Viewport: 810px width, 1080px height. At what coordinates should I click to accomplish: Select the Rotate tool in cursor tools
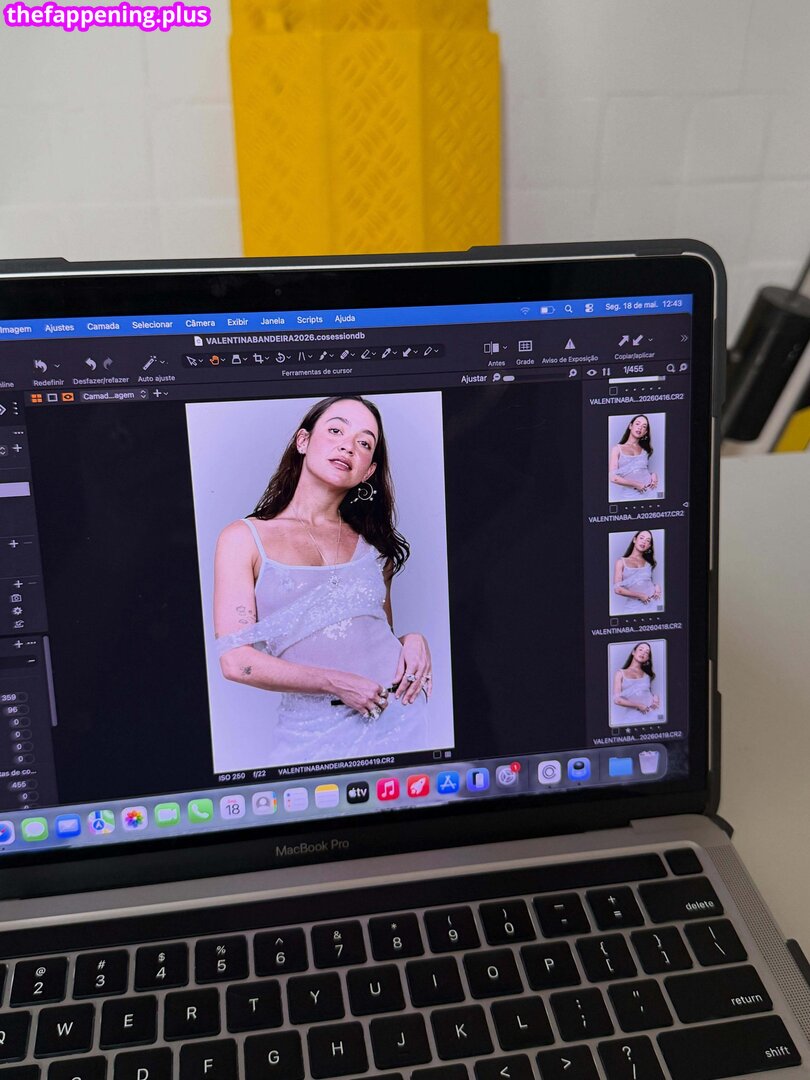(x=280, y=357)
